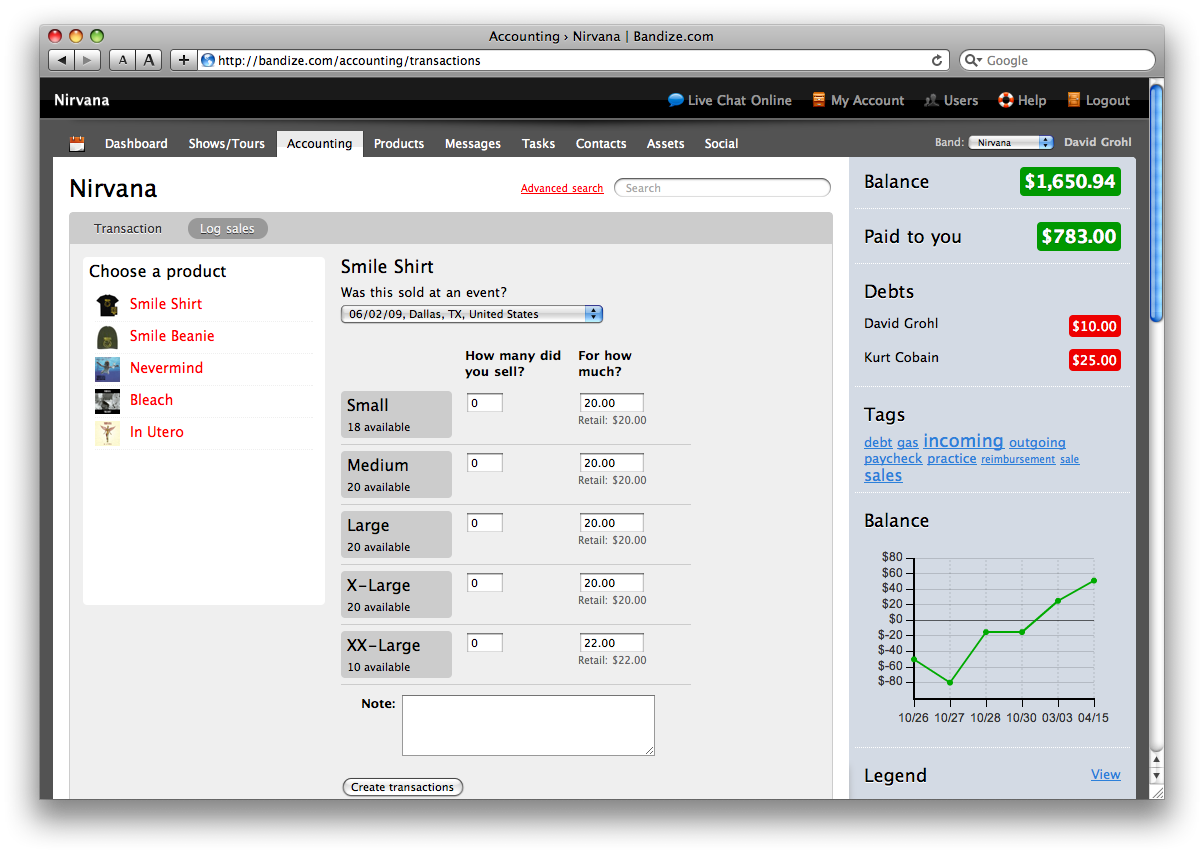Click the practice tag
The height and width of the screenshot is (854, 1204).
pos(952,459)
